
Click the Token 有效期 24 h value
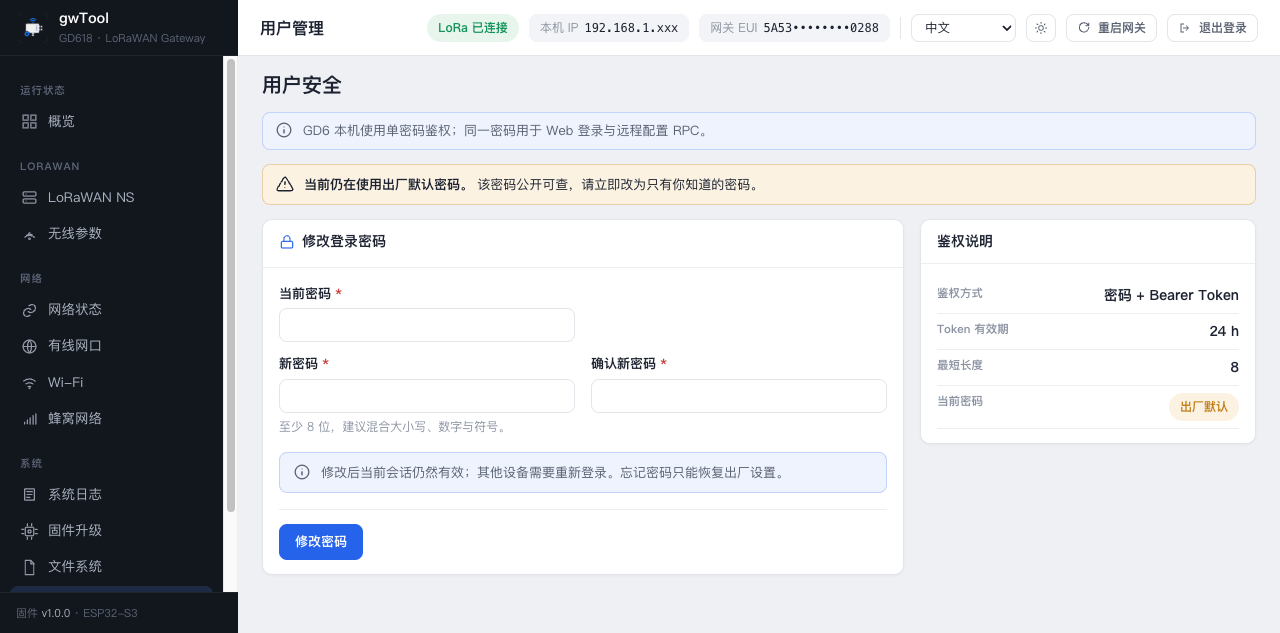(1224, 331)
